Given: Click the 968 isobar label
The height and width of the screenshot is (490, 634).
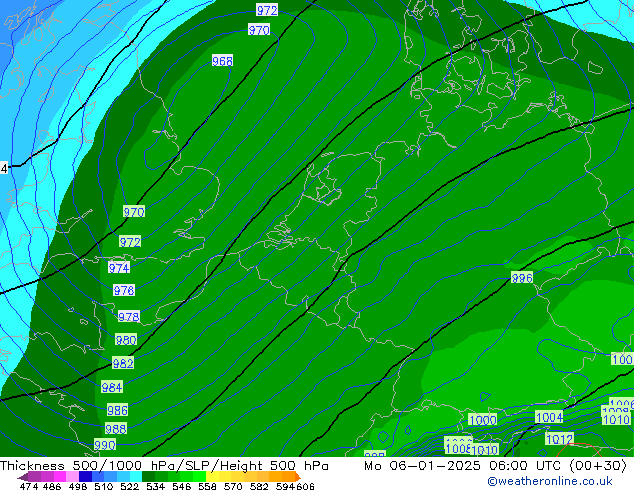Looking at the screenshot, I should pyautogui.click(x=222, y=61).
